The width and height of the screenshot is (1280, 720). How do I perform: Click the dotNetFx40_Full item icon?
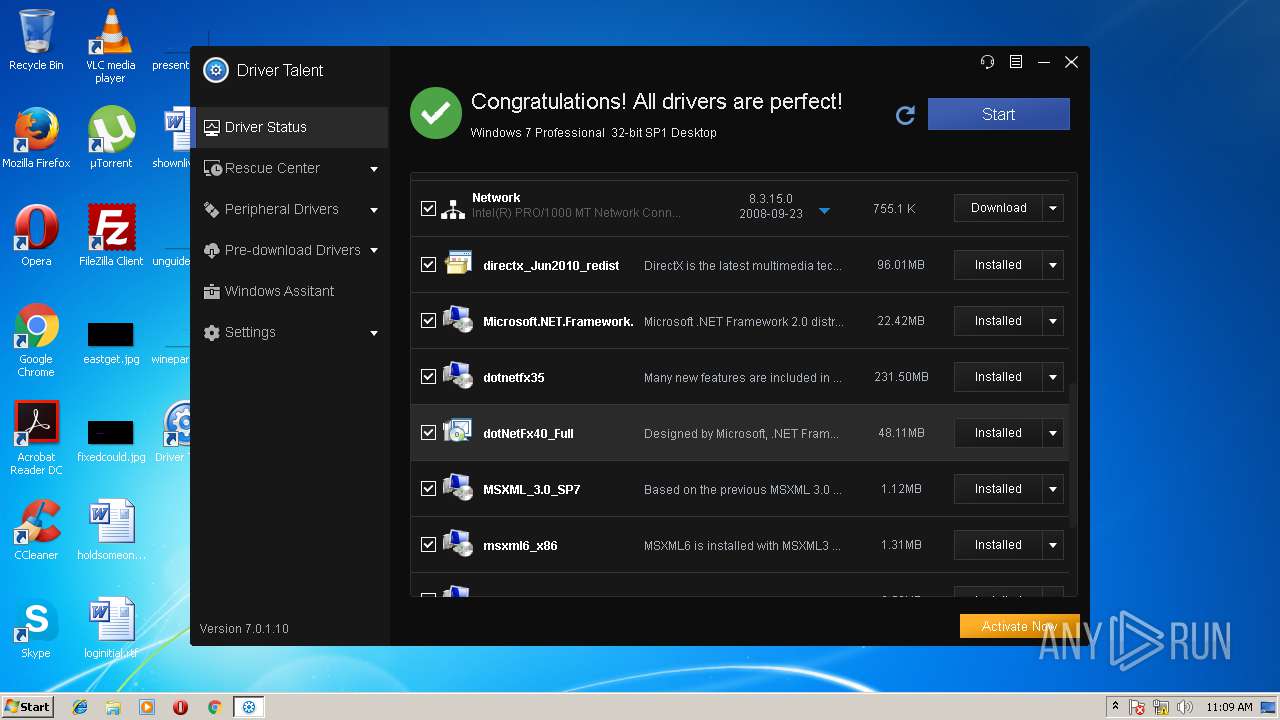(458, 432)
